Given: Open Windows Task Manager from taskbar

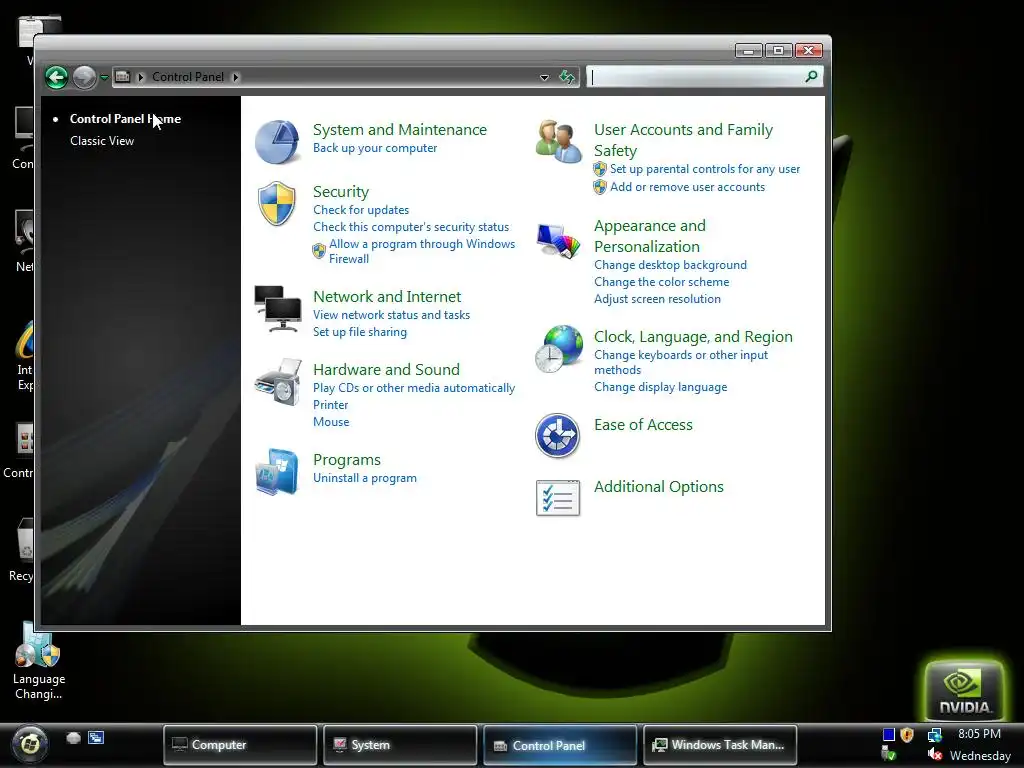Looking at the screenshot, I should pyautogui.click(x=720, y=744).
